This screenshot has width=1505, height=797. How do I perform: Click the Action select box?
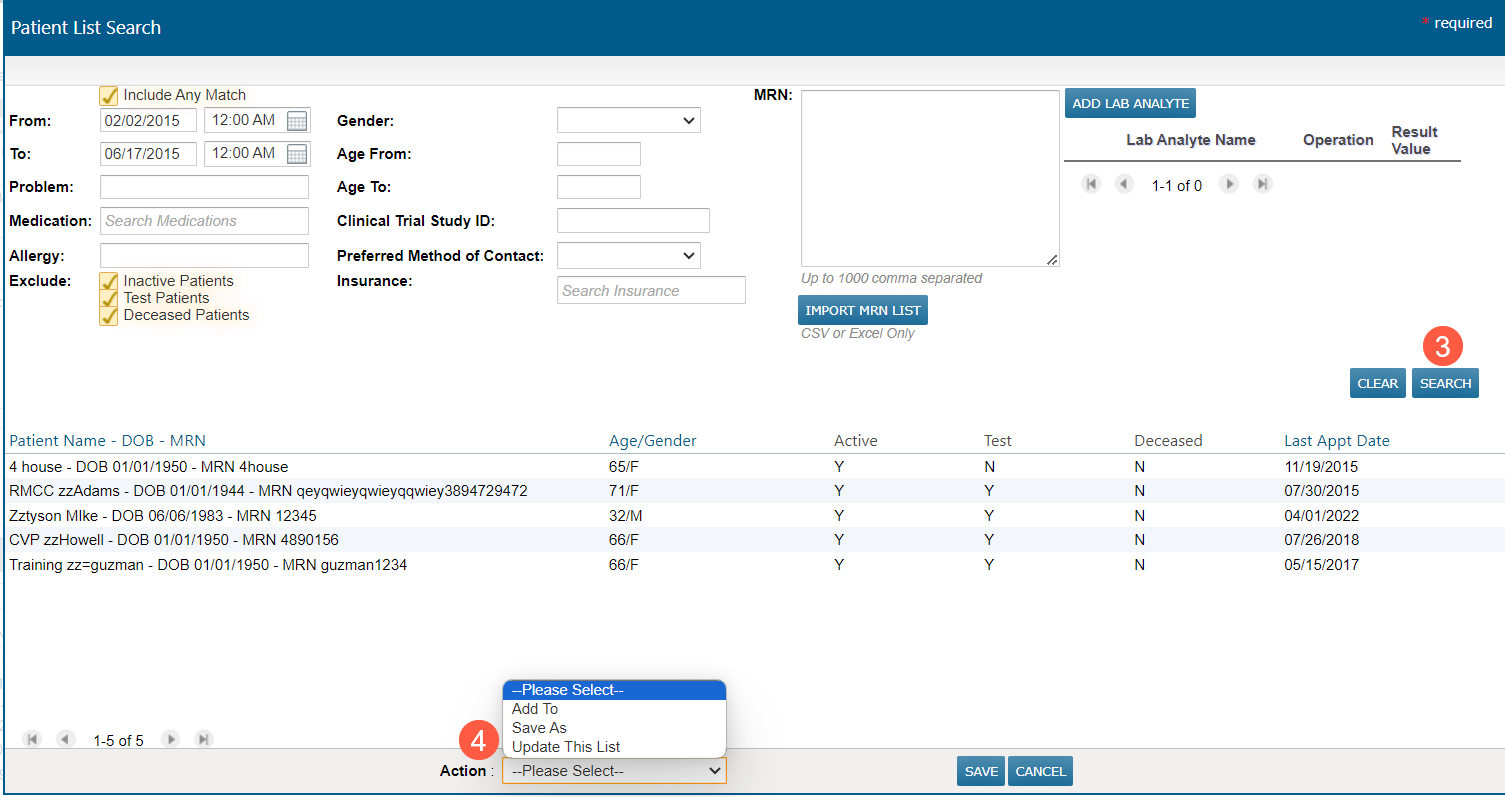click(x=614, y=771)
